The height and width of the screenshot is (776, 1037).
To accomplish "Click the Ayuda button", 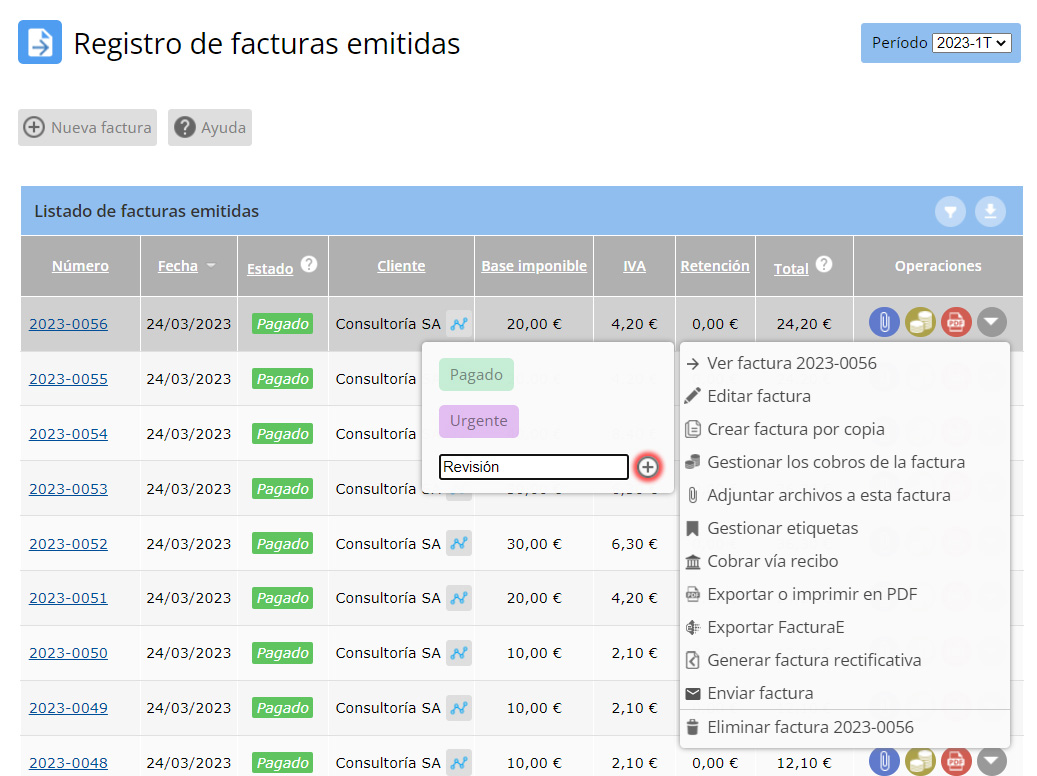I will [210, 127].
